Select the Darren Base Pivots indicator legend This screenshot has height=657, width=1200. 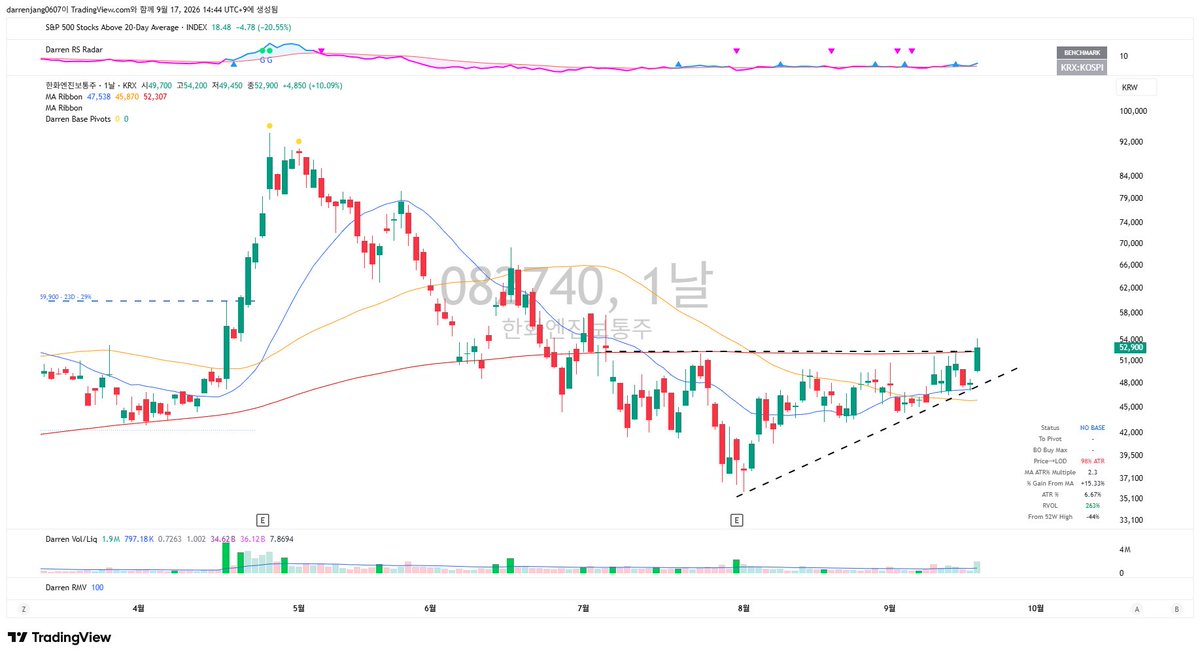[79, 118]
